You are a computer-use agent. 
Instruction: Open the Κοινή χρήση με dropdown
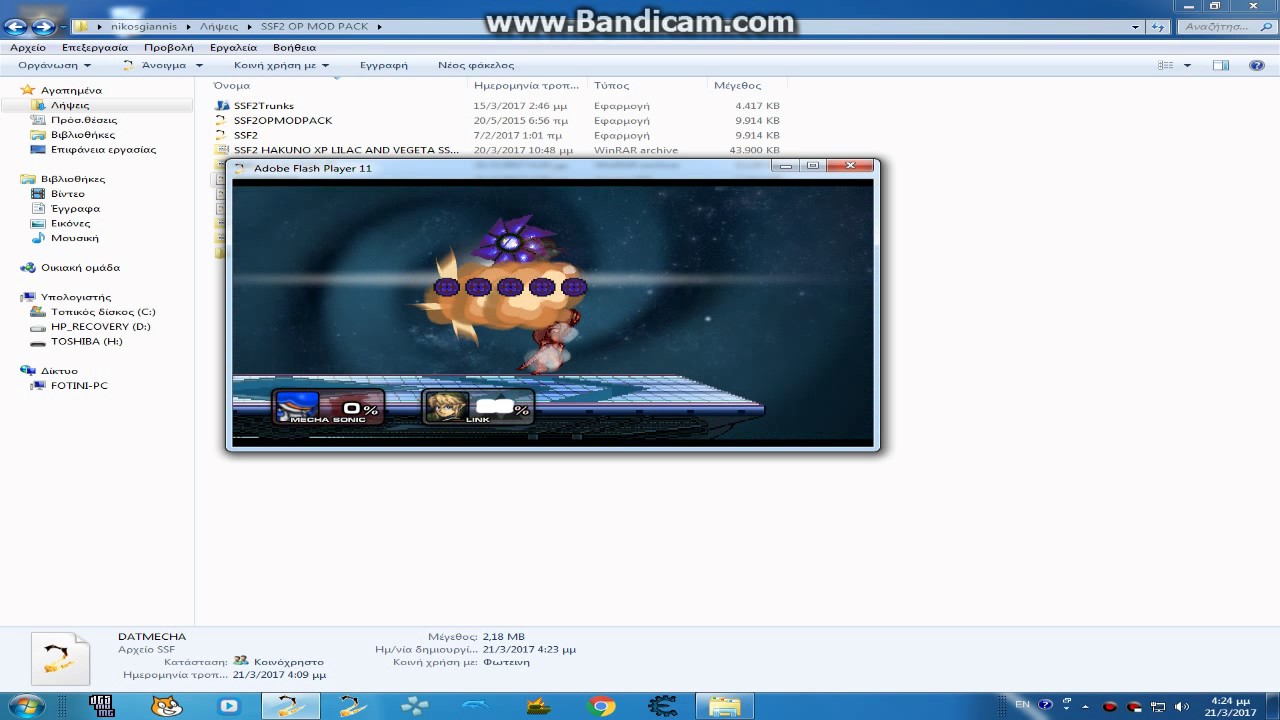(x=281, y=65)
